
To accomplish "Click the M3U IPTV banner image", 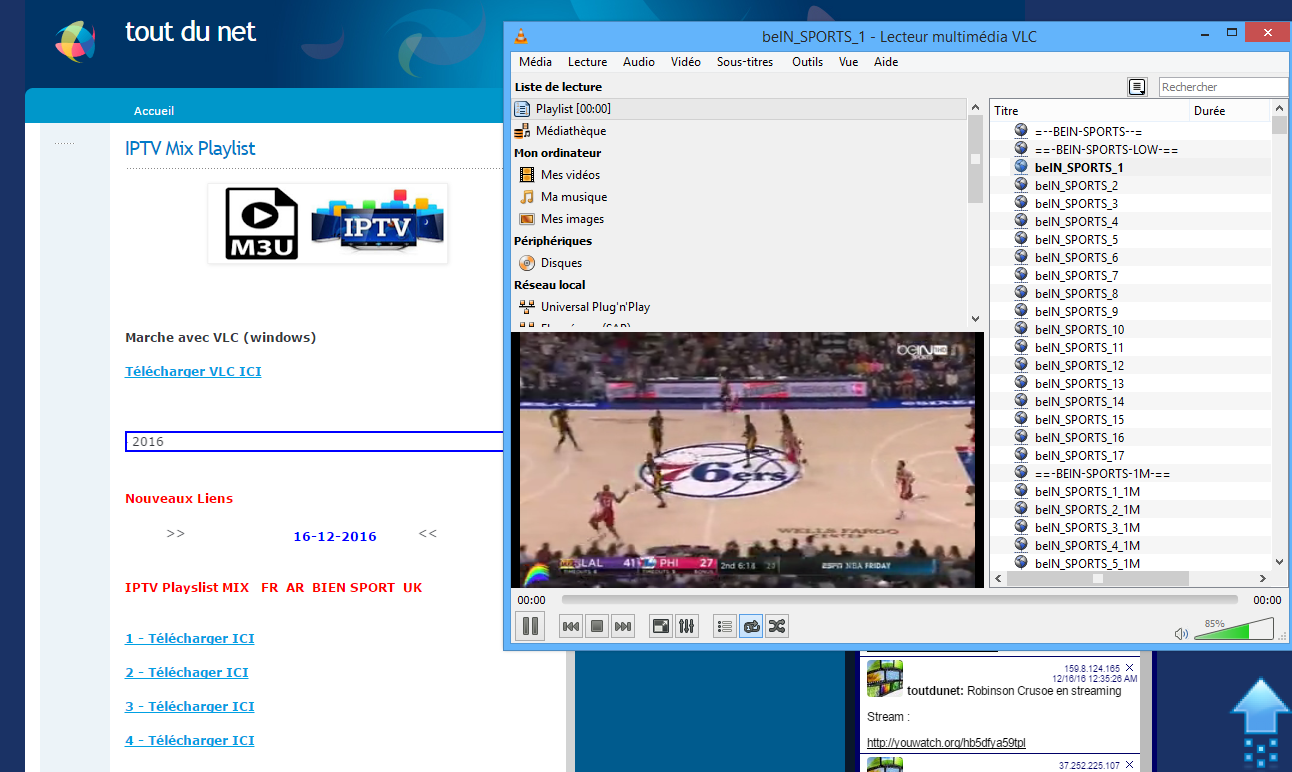I will coord(328,223).
